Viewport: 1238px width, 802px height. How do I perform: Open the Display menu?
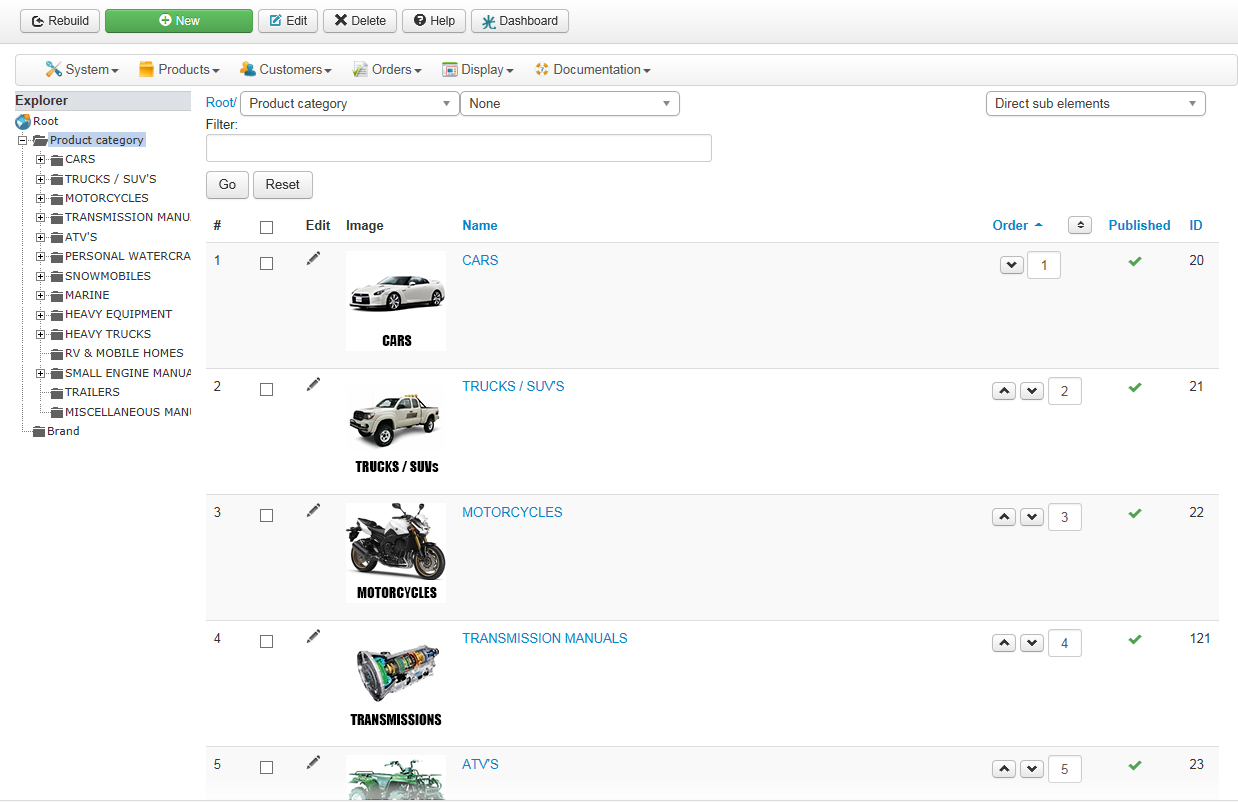tap(478, 70)
